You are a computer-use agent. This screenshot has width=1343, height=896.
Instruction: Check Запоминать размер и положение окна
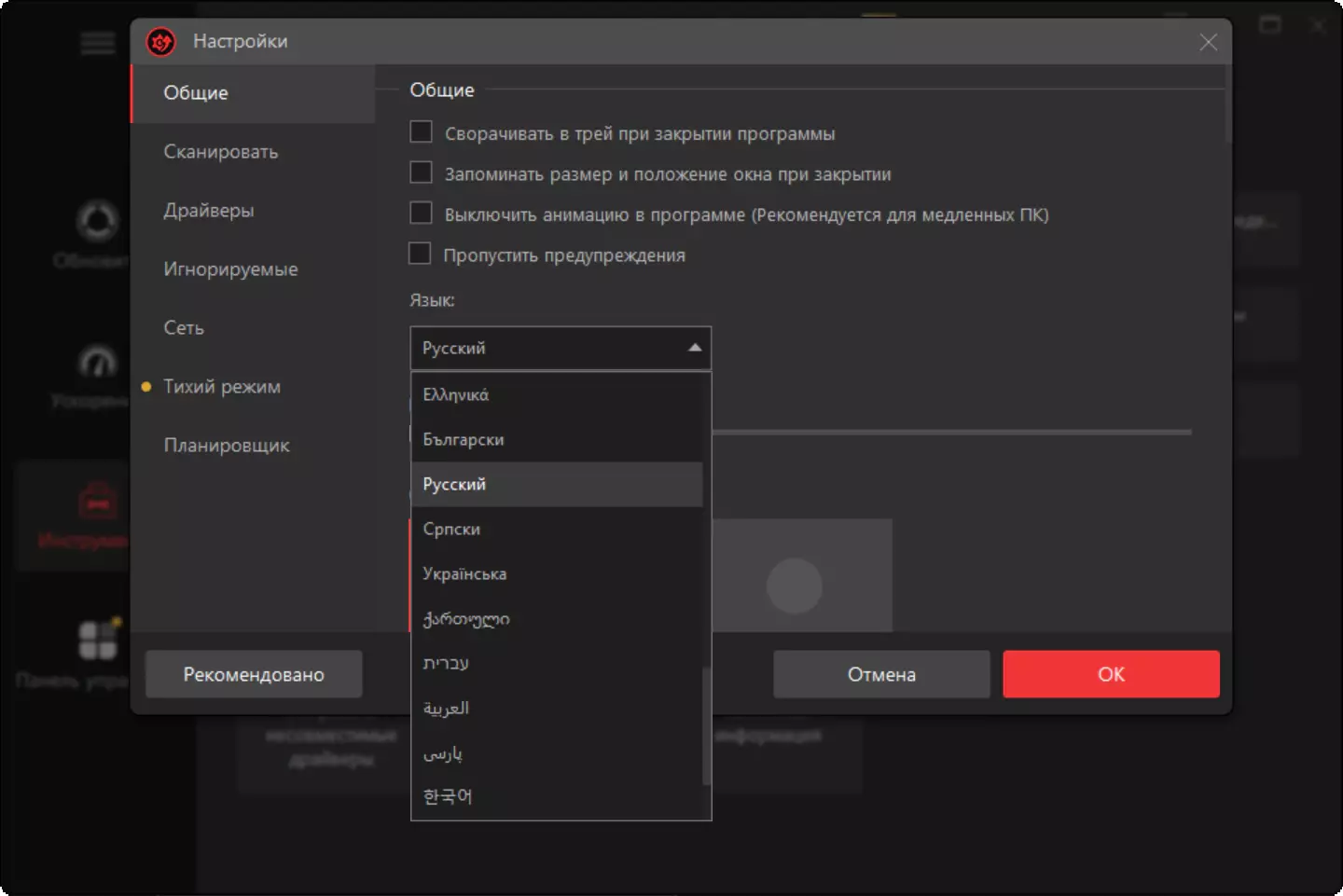click(422, 173)
